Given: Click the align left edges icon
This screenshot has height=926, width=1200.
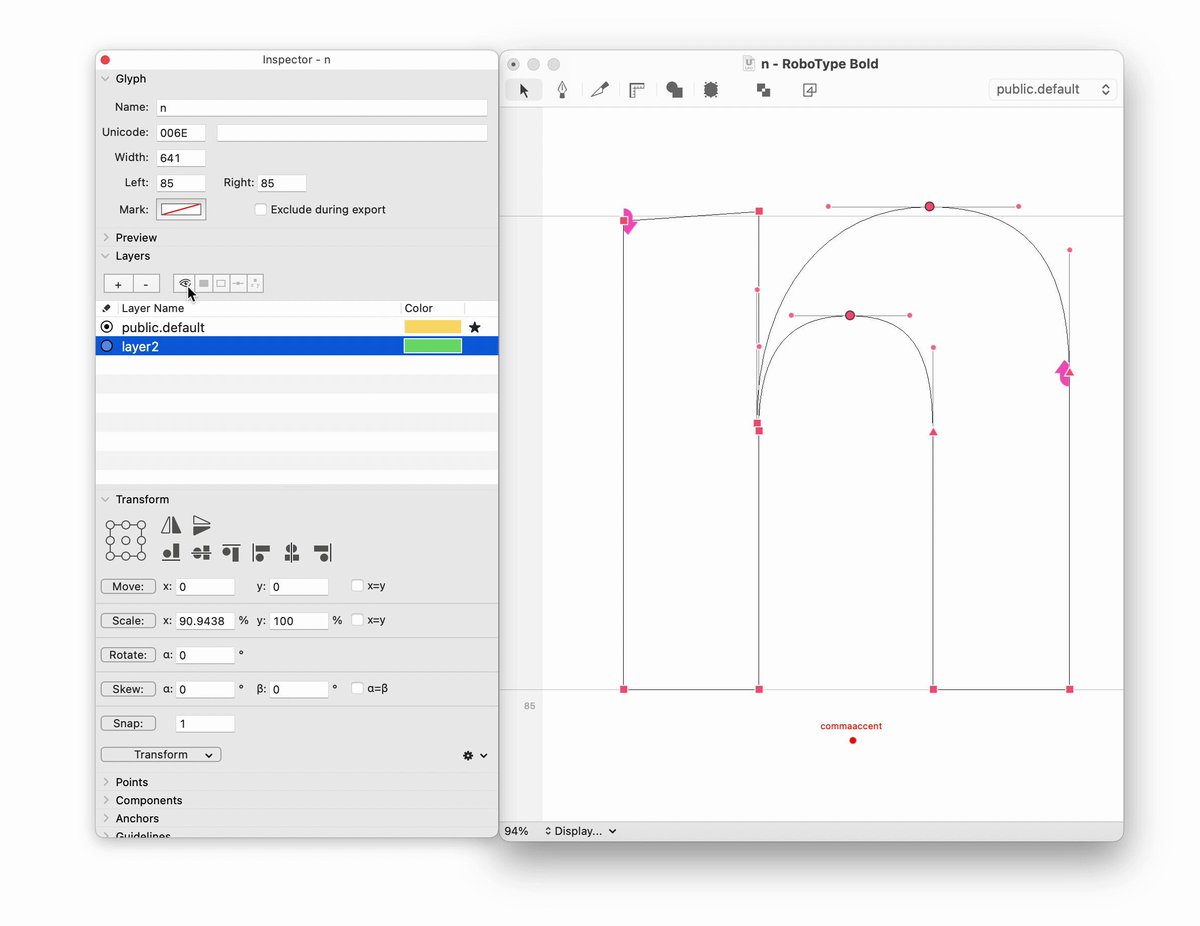Looking at the screenshot, I should [x=262, y=551].
